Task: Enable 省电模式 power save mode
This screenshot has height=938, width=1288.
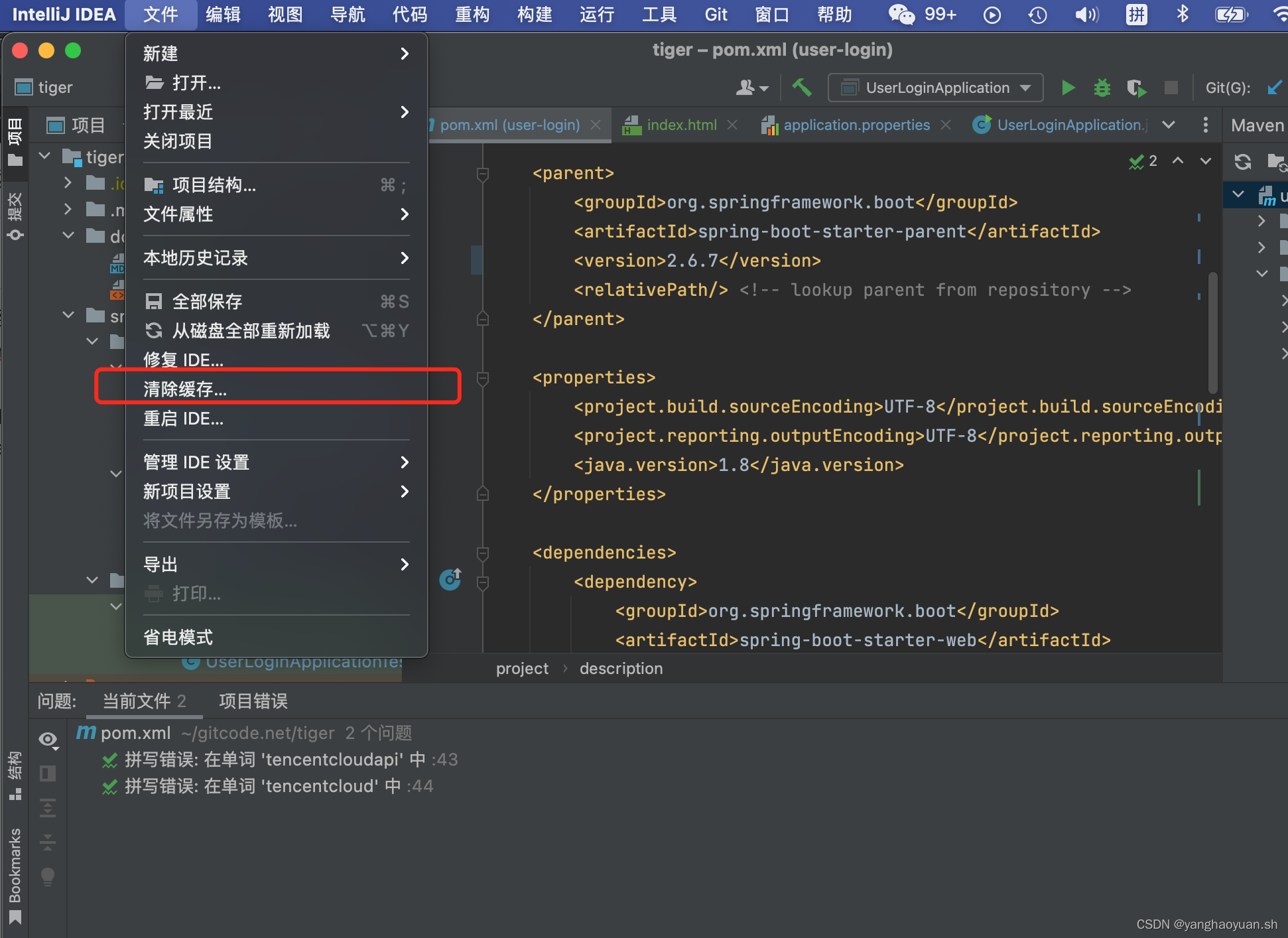Action: point(177,636)
